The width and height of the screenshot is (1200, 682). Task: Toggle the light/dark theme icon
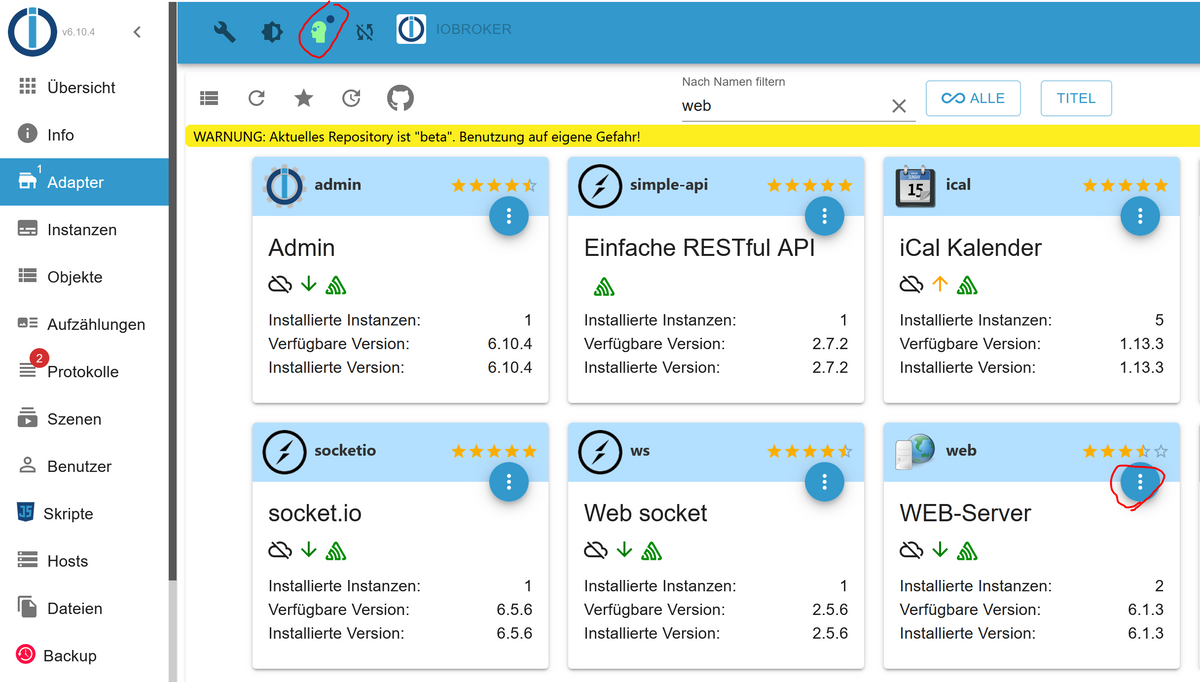271,31
